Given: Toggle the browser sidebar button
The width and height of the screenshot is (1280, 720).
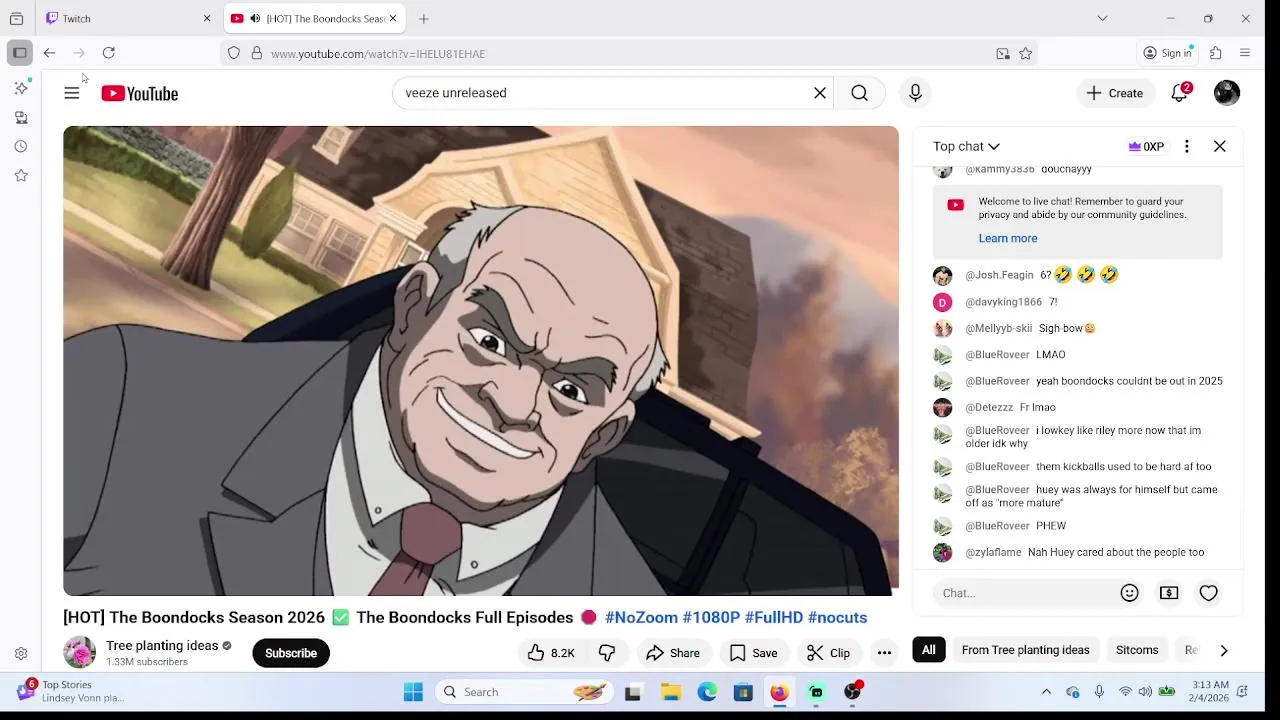Looking at the screenshot, I should 20,53.
